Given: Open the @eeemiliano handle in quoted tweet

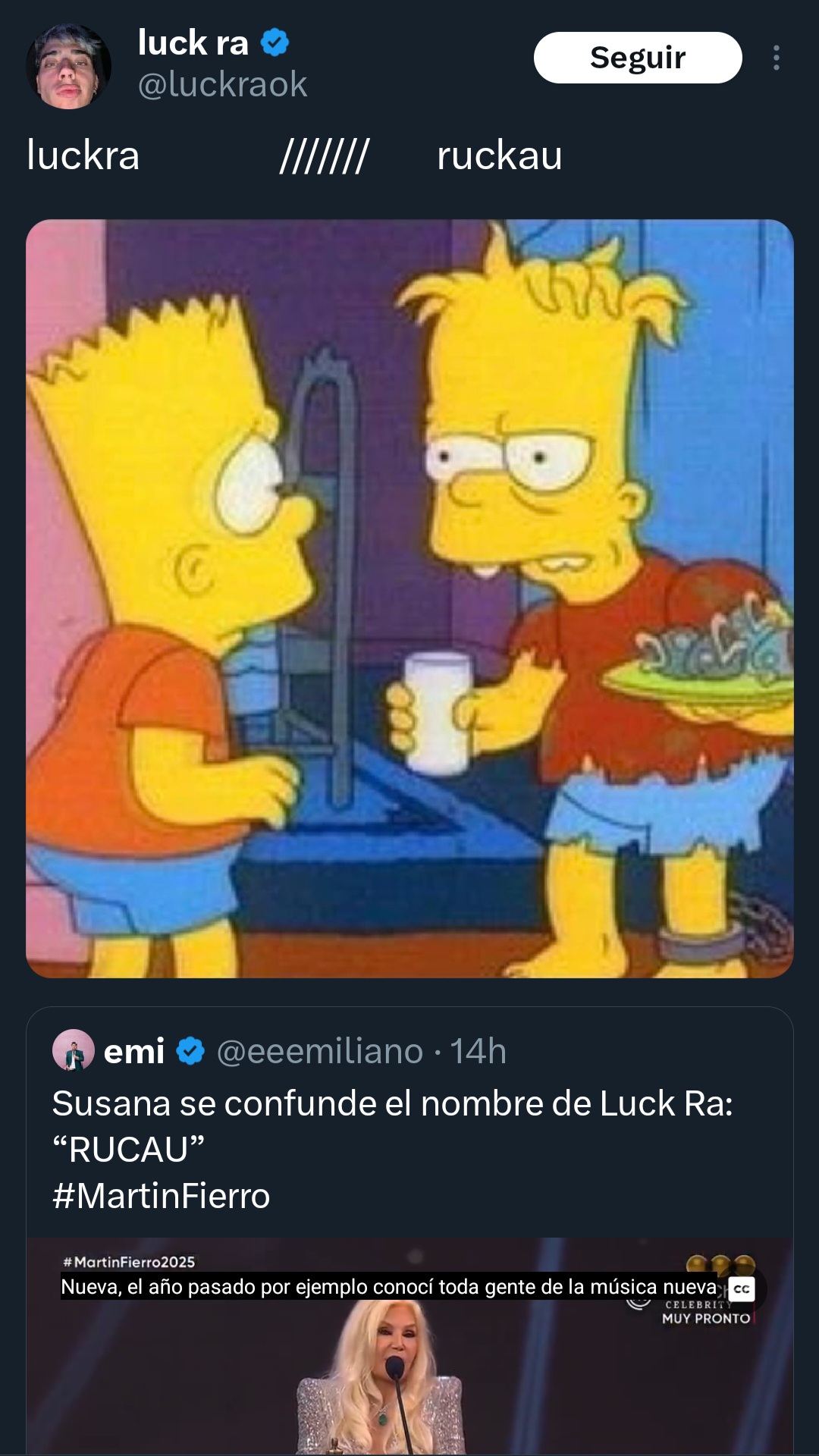Looking at the screenshot, I should point(319,1051).
